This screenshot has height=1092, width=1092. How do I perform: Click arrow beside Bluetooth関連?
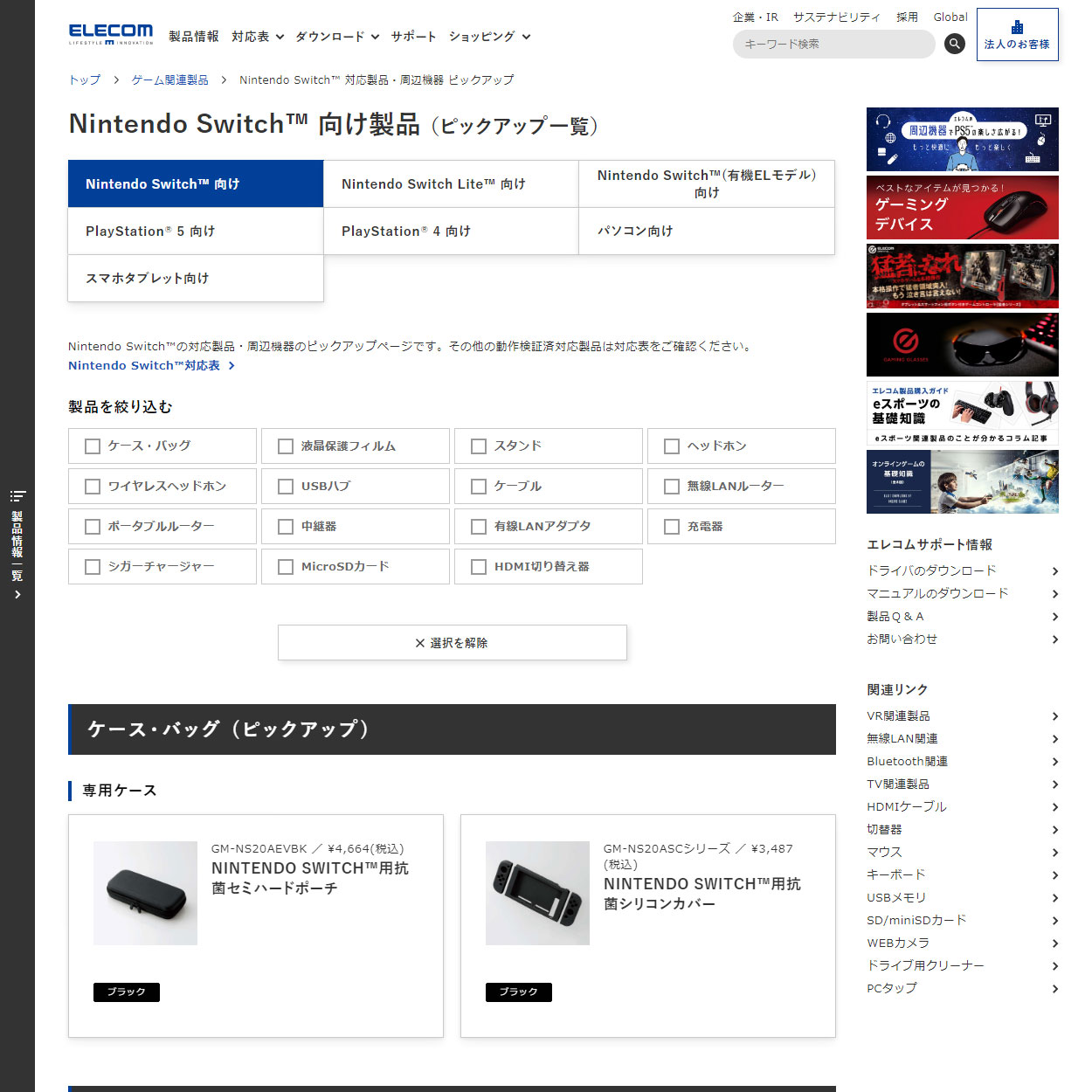coord(1055,762)
